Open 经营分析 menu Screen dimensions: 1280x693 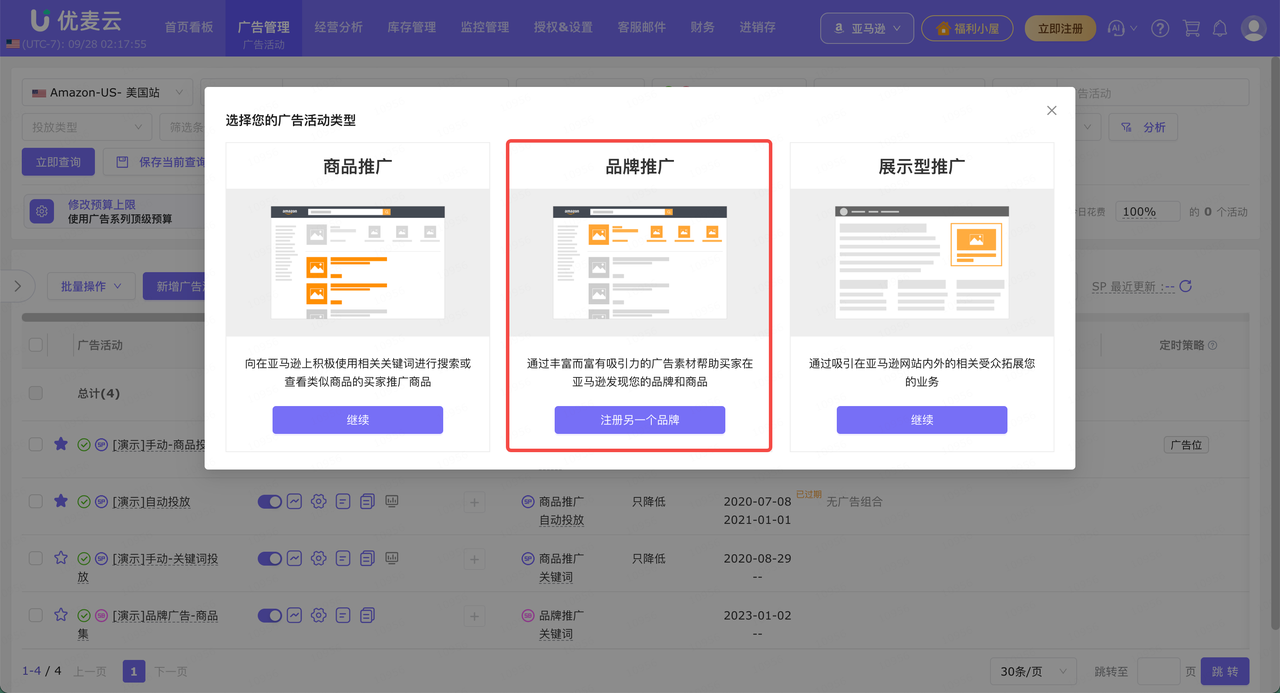338,27
